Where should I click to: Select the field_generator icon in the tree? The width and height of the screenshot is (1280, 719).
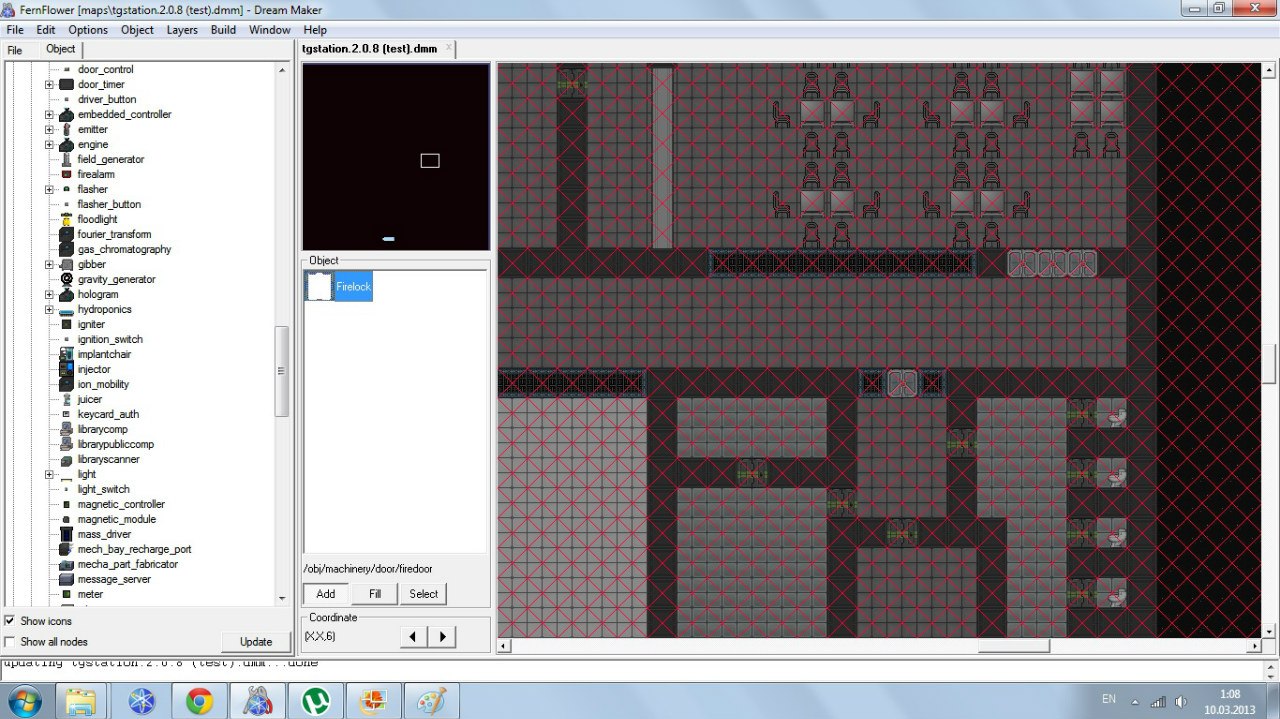67,159
